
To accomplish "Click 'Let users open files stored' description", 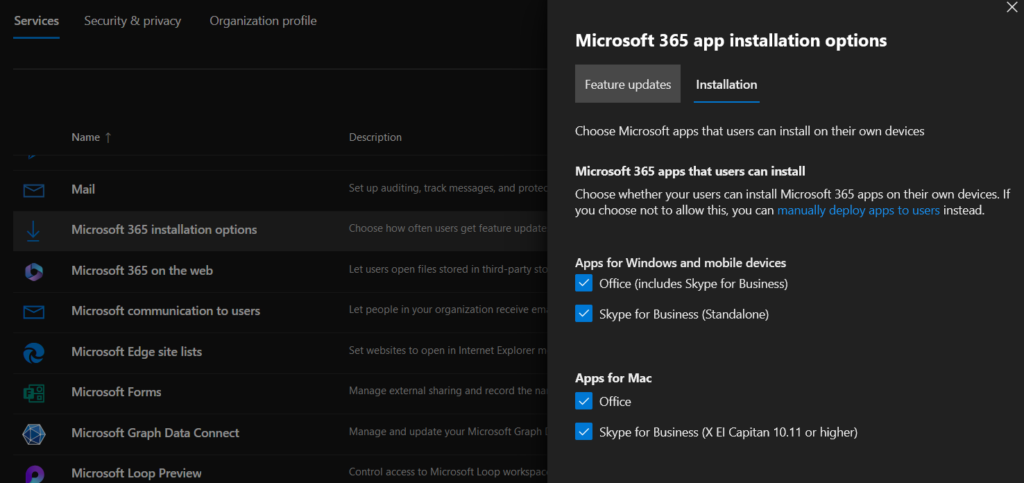I will point(447,270).
